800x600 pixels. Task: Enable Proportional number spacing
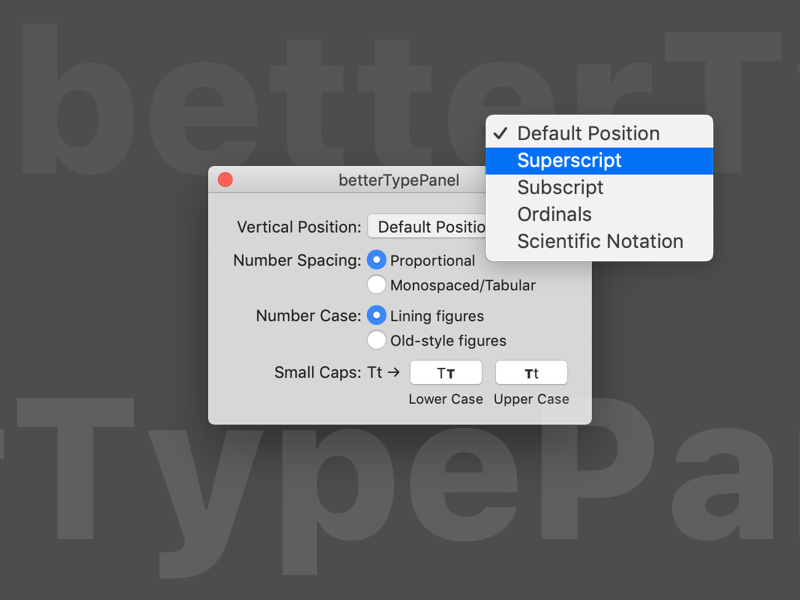click(x=377, y=260)
